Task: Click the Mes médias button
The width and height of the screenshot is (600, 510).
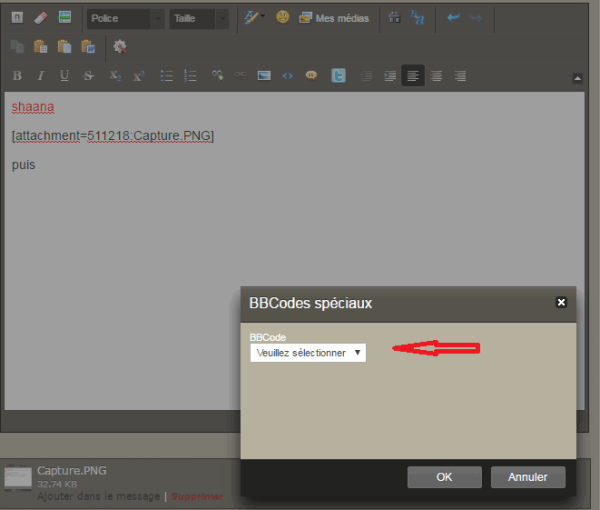Action: [334, 18]
